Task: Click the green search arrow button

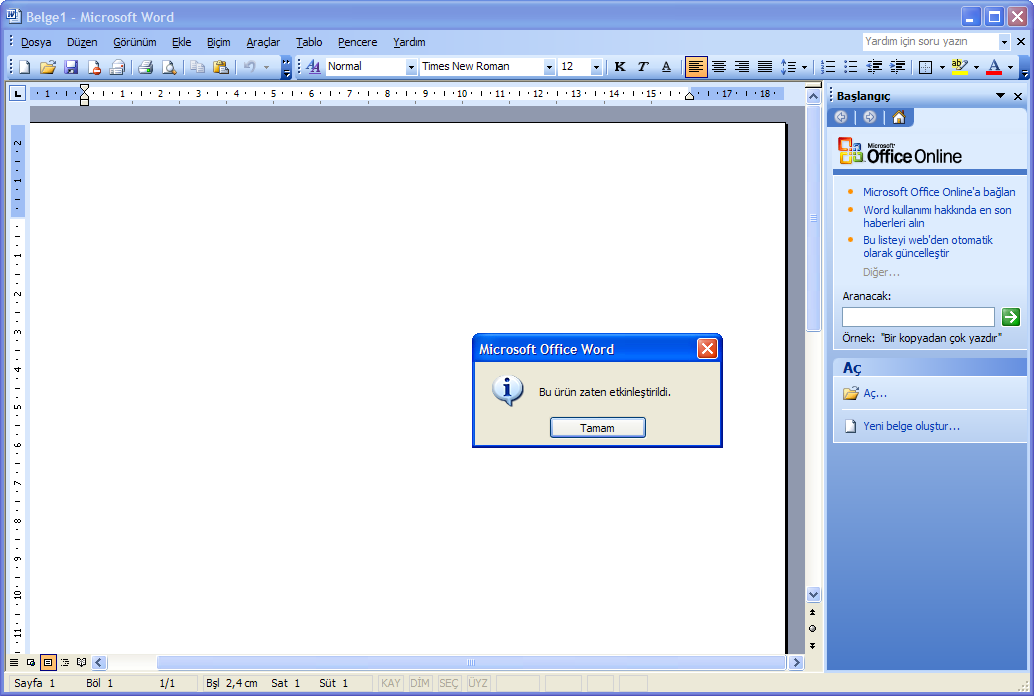Action: [x=1010, y=317]
